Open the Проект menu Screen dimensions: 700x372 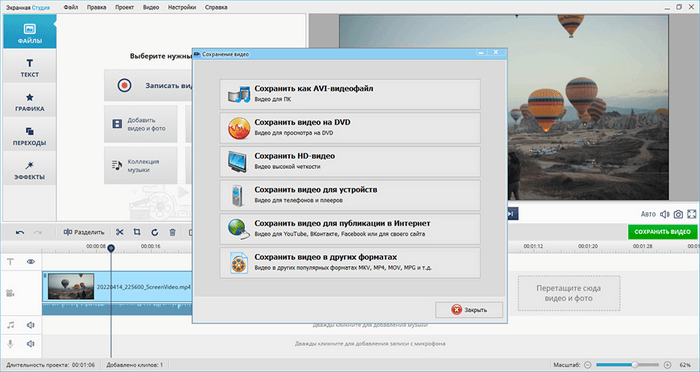(x=124, y=7)
